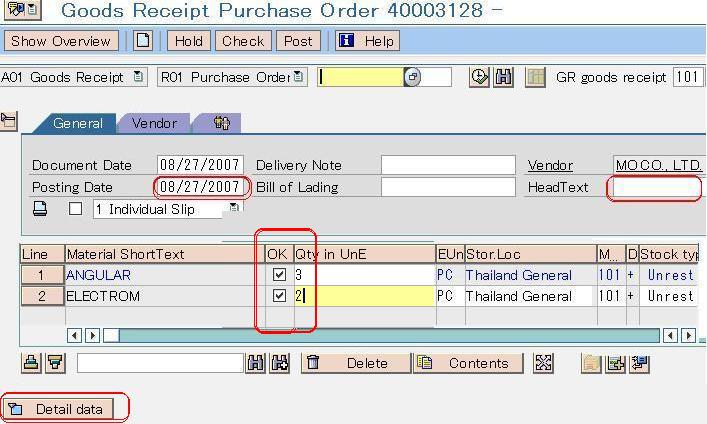Click the new document page icon
The image size is (707, 424).
pyautogui.click(x=143, y=41)
